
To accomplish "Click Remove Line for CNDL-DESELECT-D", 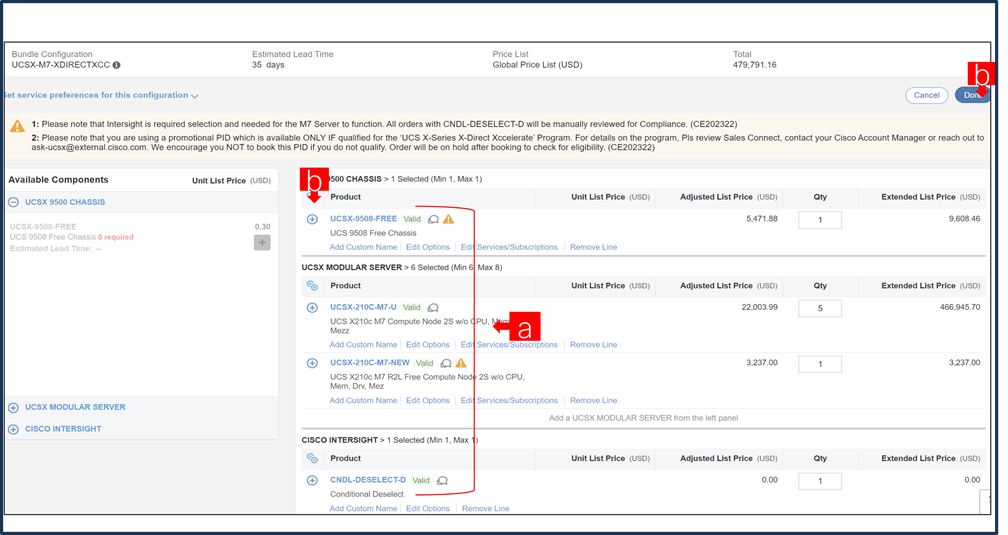I will (x=485, y=509).
